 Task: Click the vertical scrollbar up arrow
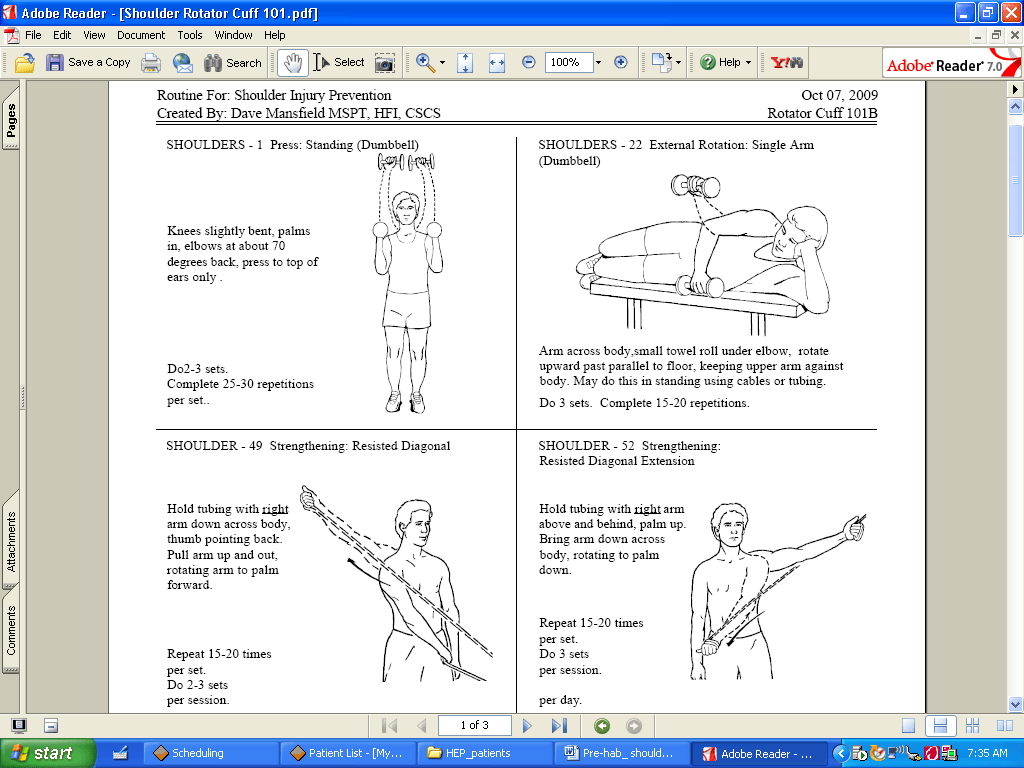pos(1015,106)
